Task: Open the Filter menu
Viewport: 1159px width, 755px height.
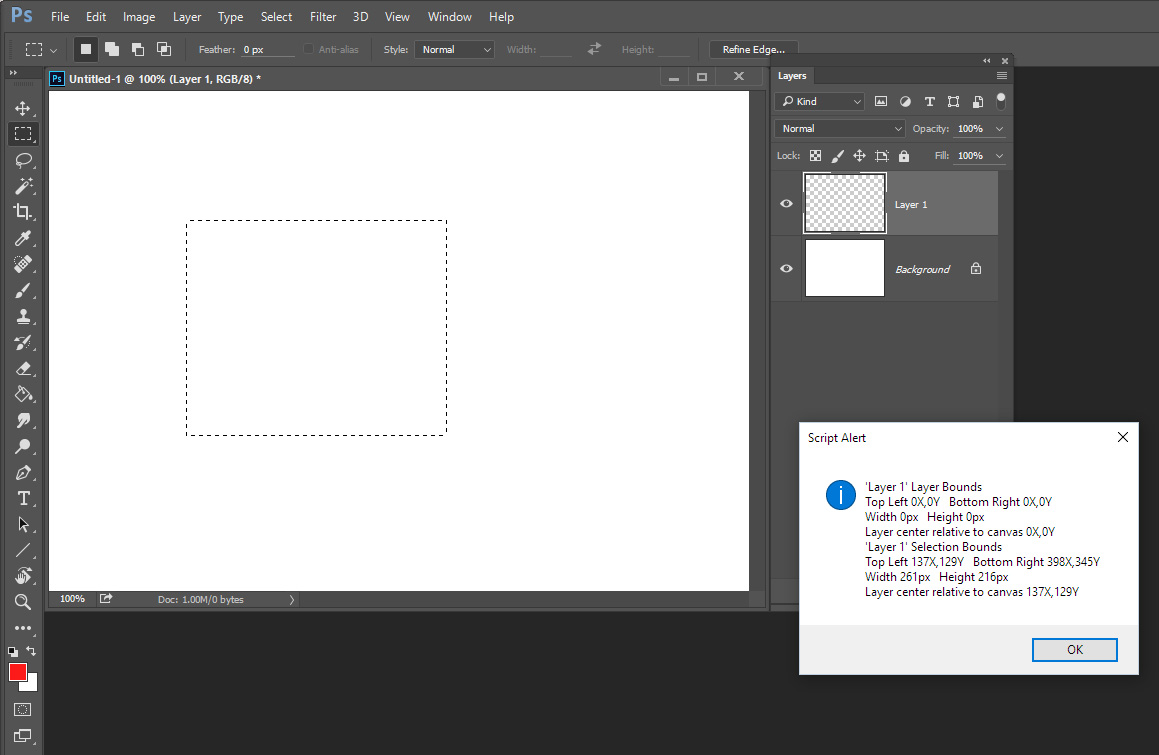Action: coord(323,17)
